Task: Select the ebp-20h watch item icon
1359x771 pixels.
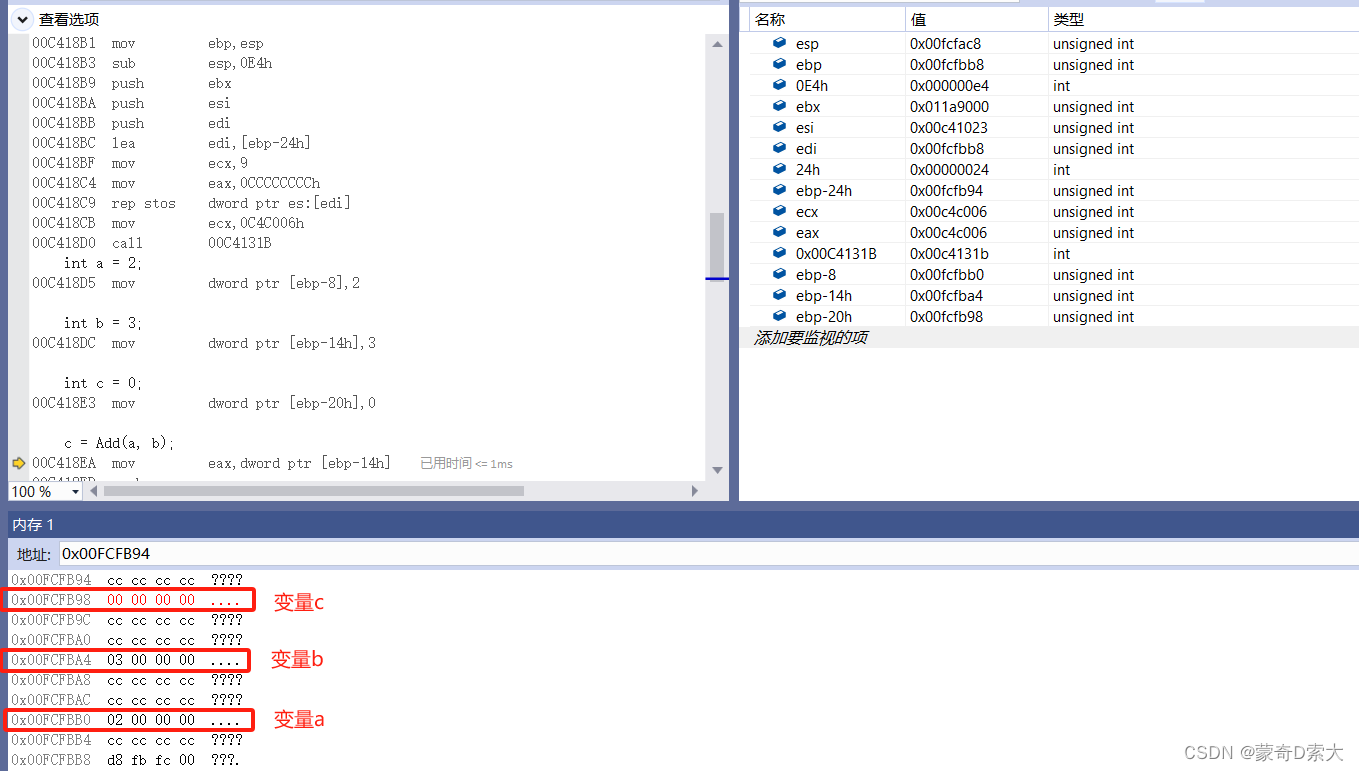Action: [780, 316]
